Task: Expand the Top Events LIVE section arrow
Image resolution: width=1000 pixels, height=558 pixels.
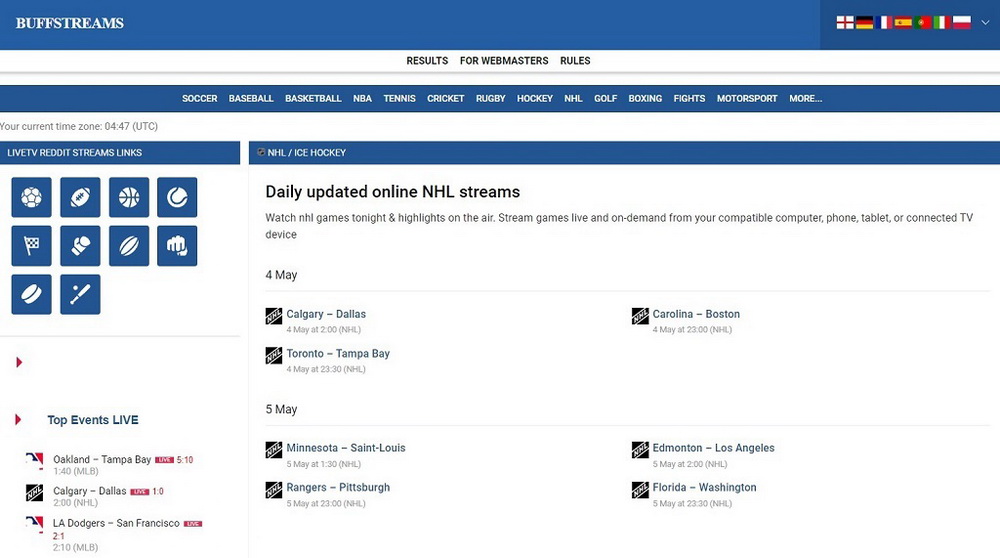Action: click(19, 420)
